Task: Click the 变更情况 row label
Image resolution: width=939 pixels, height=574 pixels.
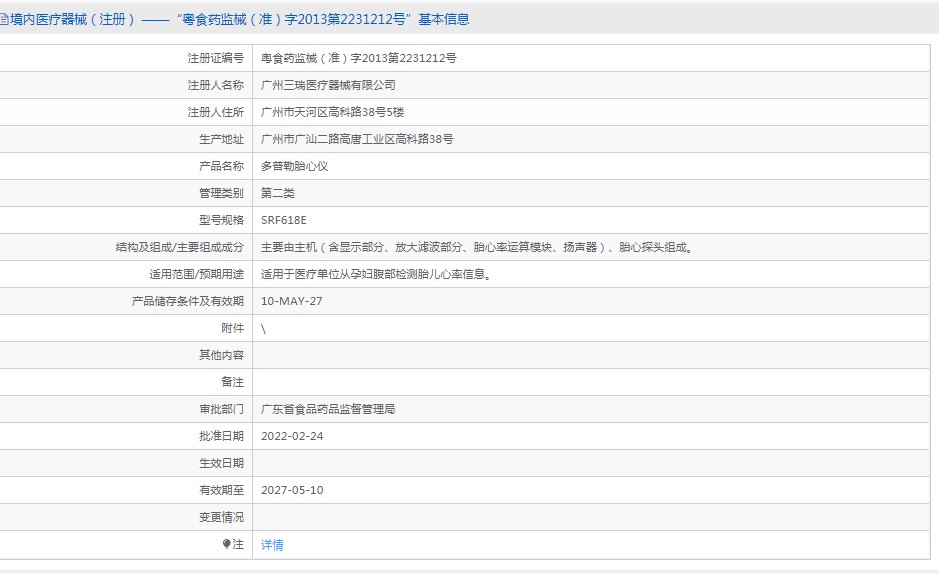Action: (222, 517)
